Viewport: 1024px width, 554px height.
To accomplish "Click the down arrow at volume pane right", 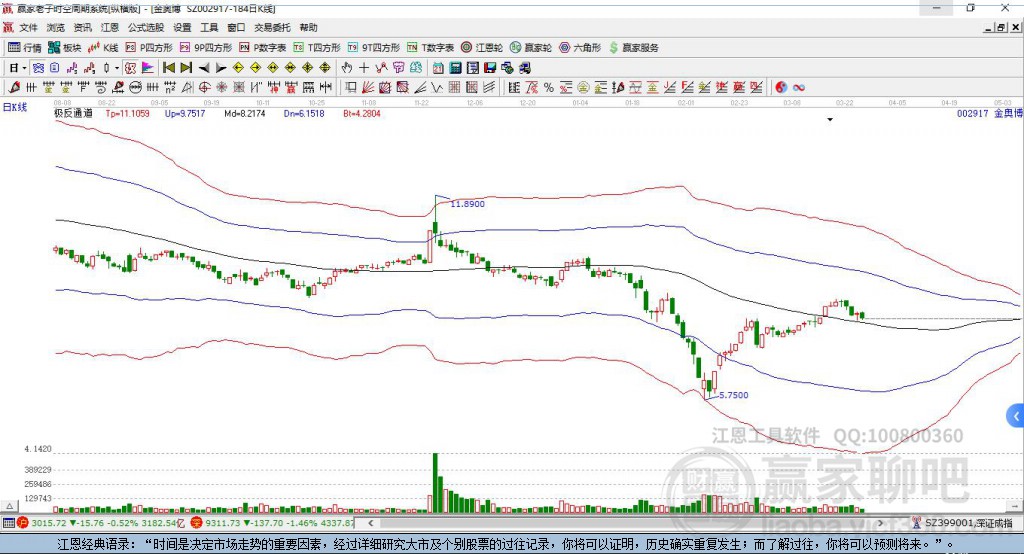I will (1015, 506).
